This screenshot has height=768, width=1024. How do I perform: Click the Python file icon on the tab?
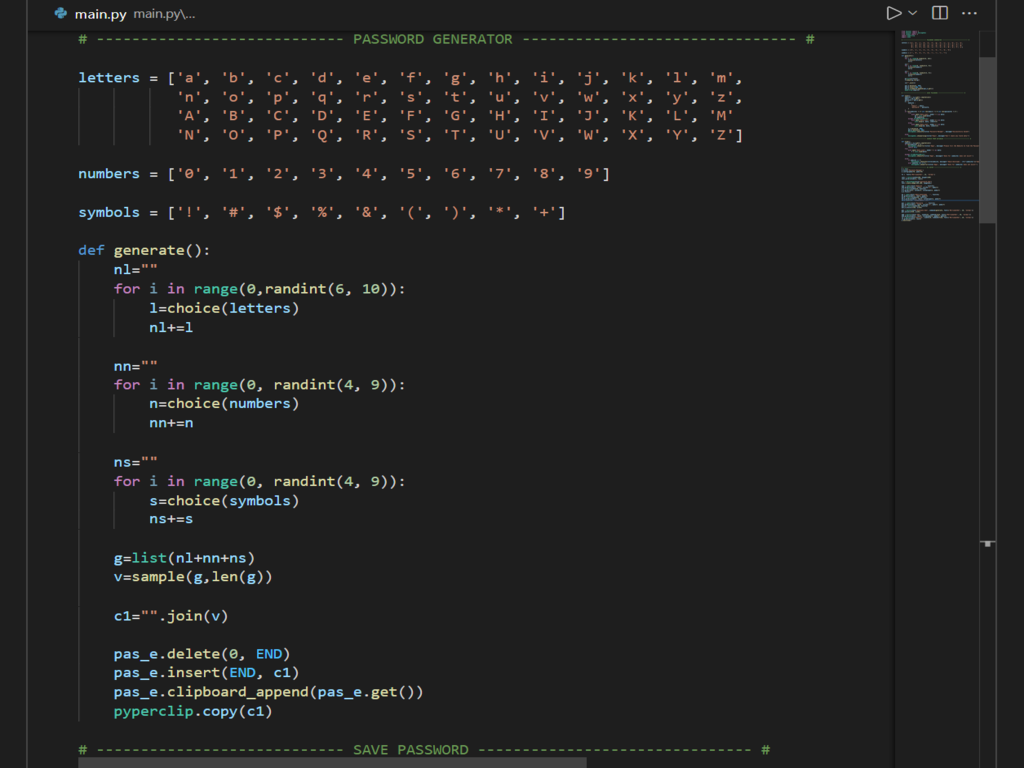pos(61,14)
